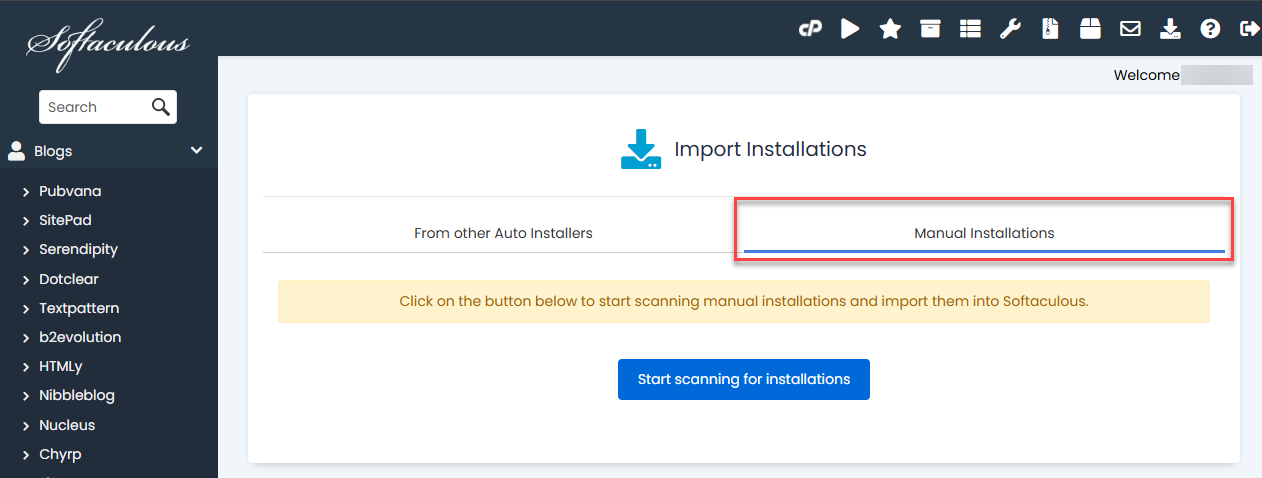Click the yellow scanning instructions notice
Screen dimensions: 1262x478
[744, 300]
